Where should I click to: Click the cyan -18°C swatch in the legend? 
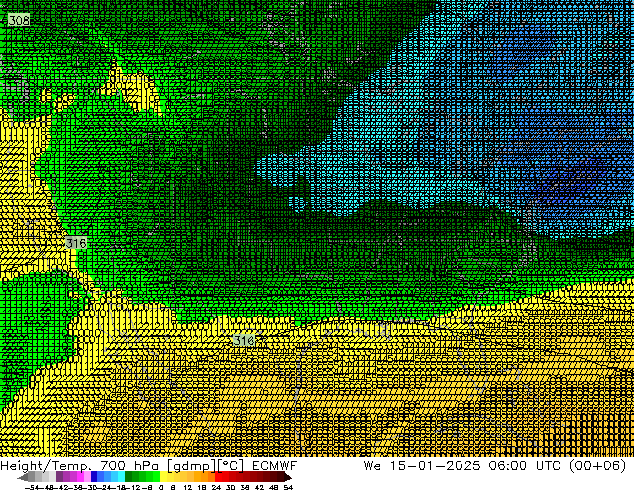coord(122,476)
